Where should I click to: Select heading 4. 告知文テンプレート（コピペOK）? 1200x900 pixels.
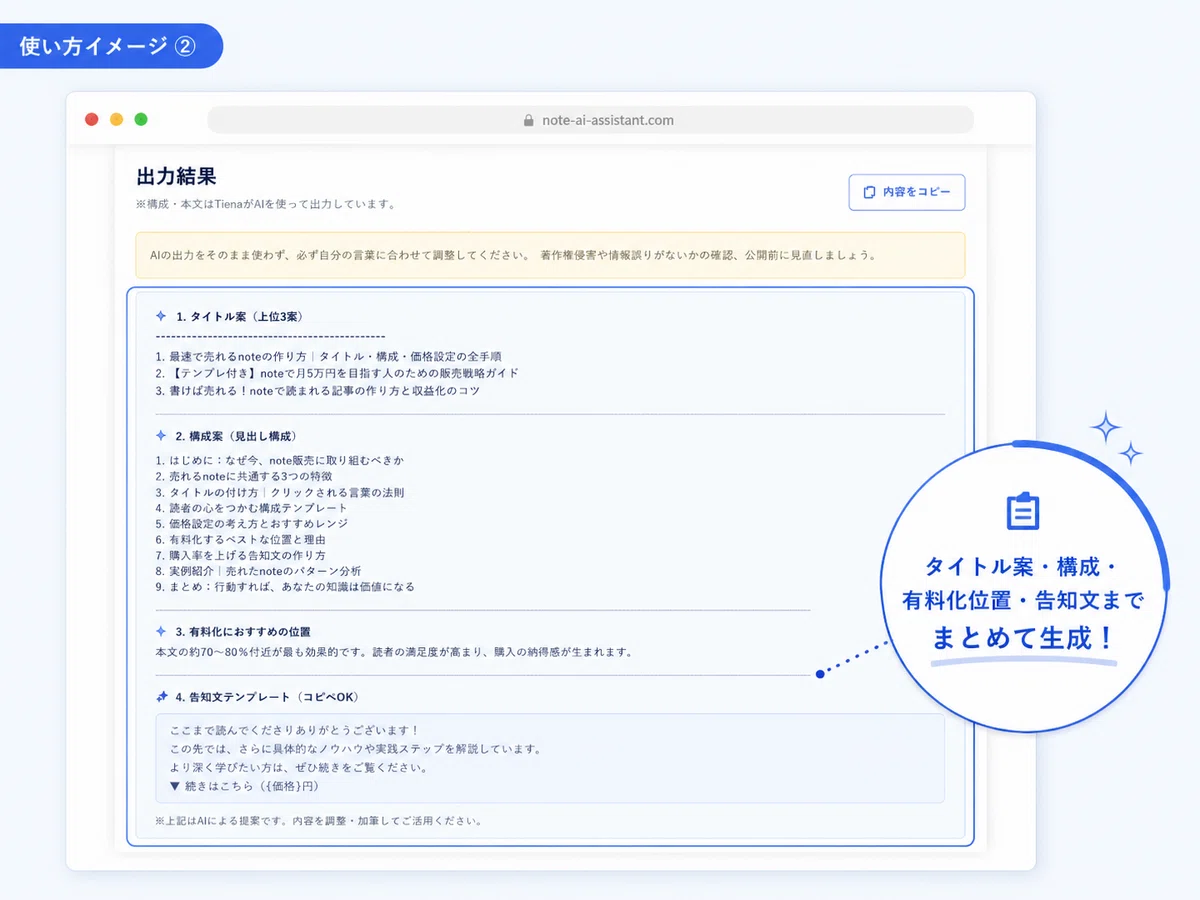(x=267, y=697)
